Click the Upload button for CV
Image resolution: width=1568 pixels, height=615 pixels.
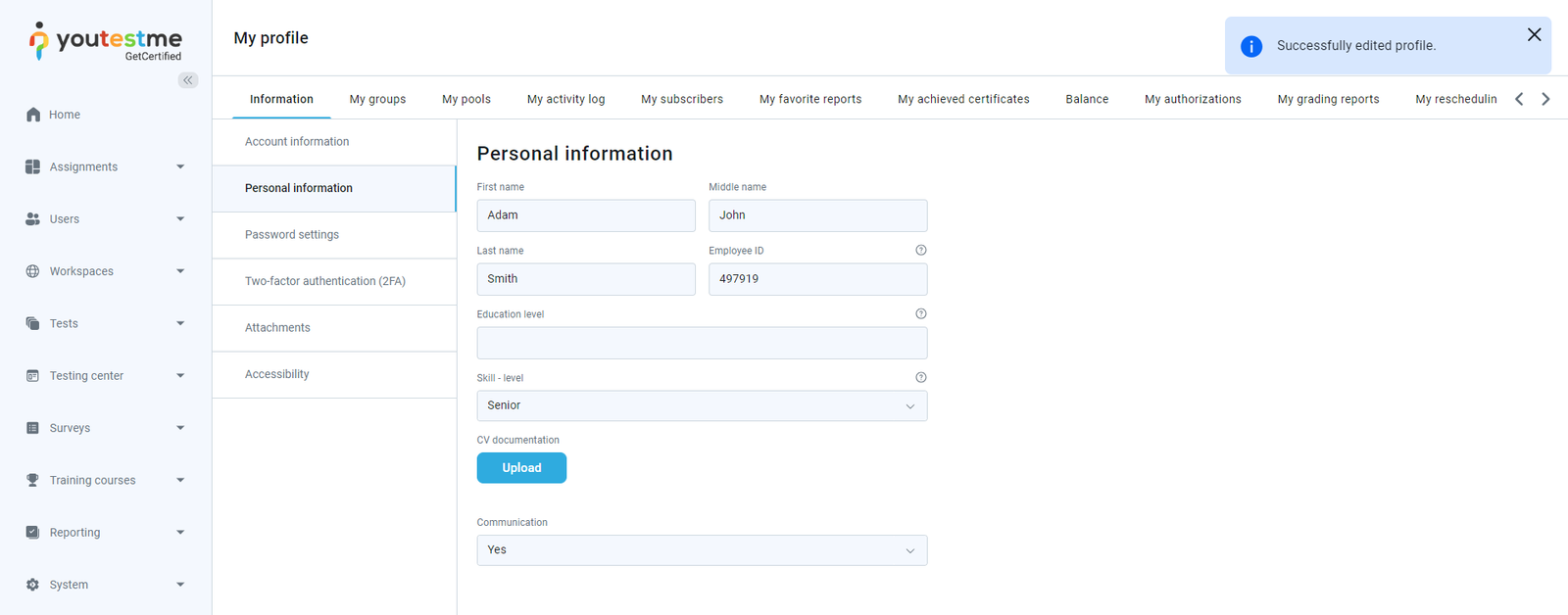pos(521,468)
